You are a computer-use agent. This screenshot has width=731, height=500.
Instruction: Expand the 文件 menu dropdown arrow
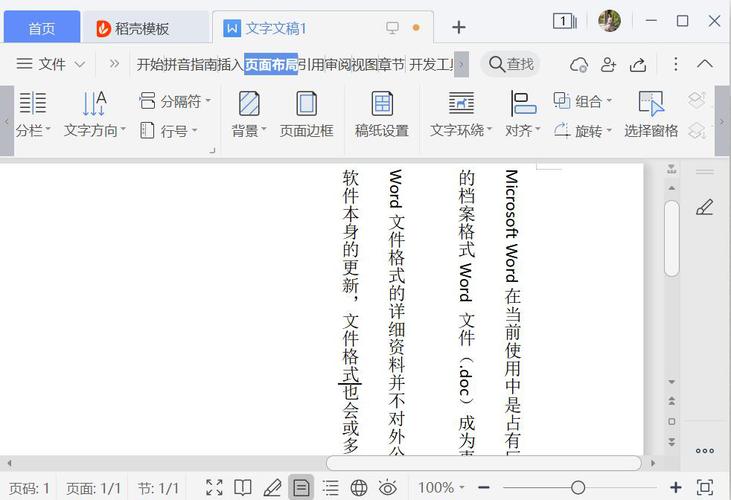(x=80, y=64)
